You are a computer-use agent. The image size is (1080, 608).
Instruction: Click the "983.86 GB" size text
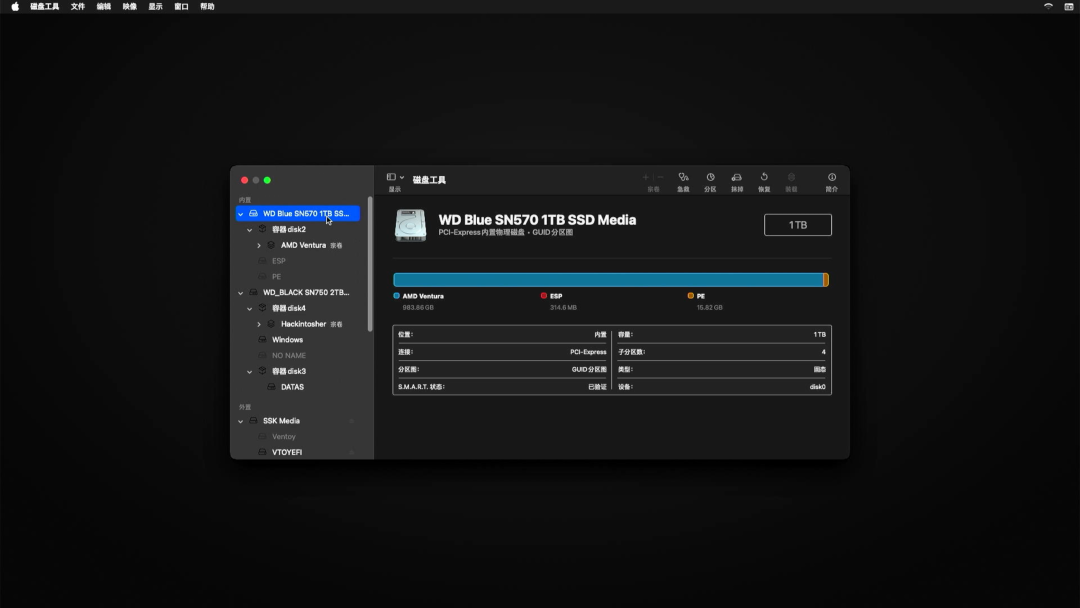point(418,308)
